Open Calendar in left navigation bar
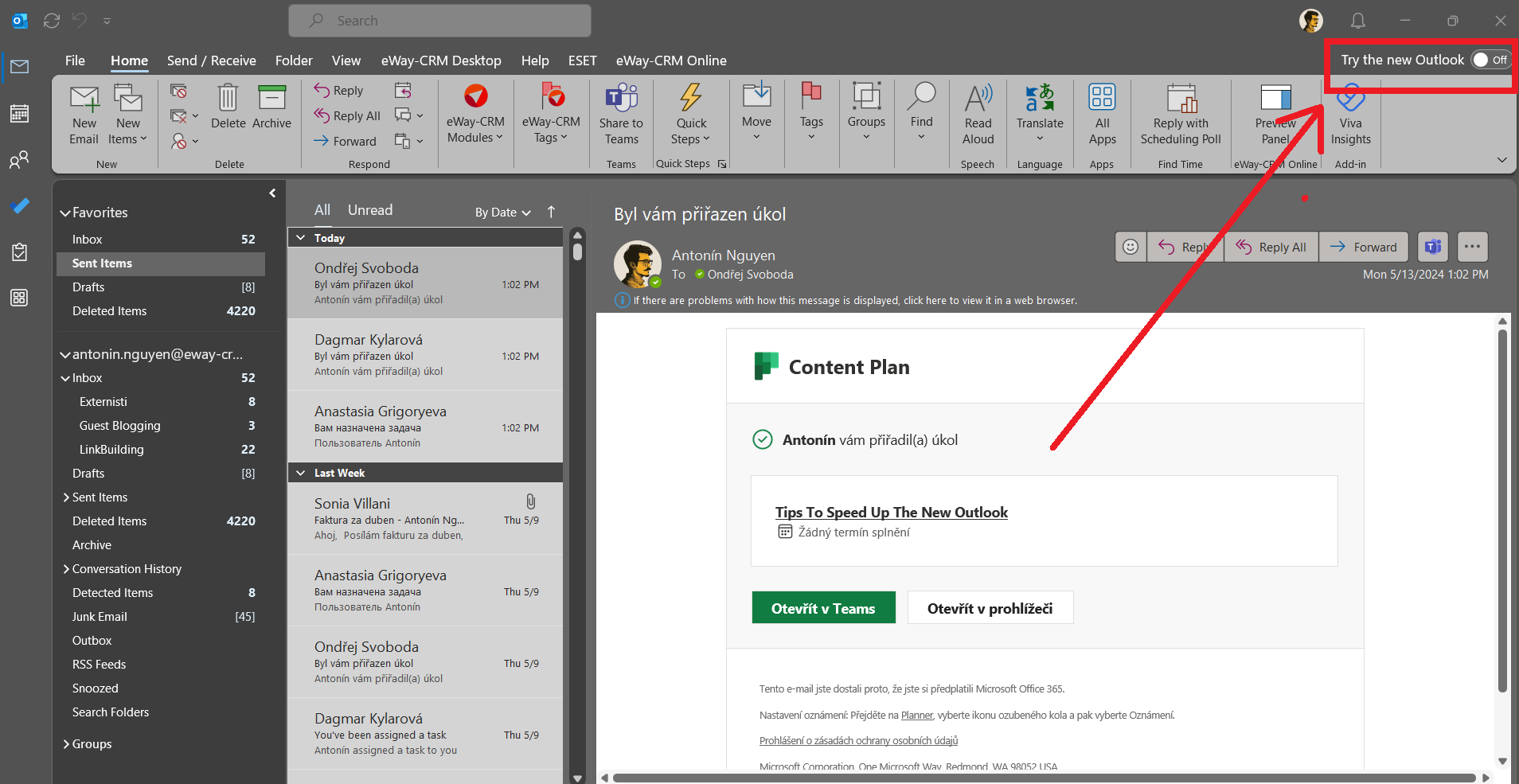 click(x=19, y=114)
